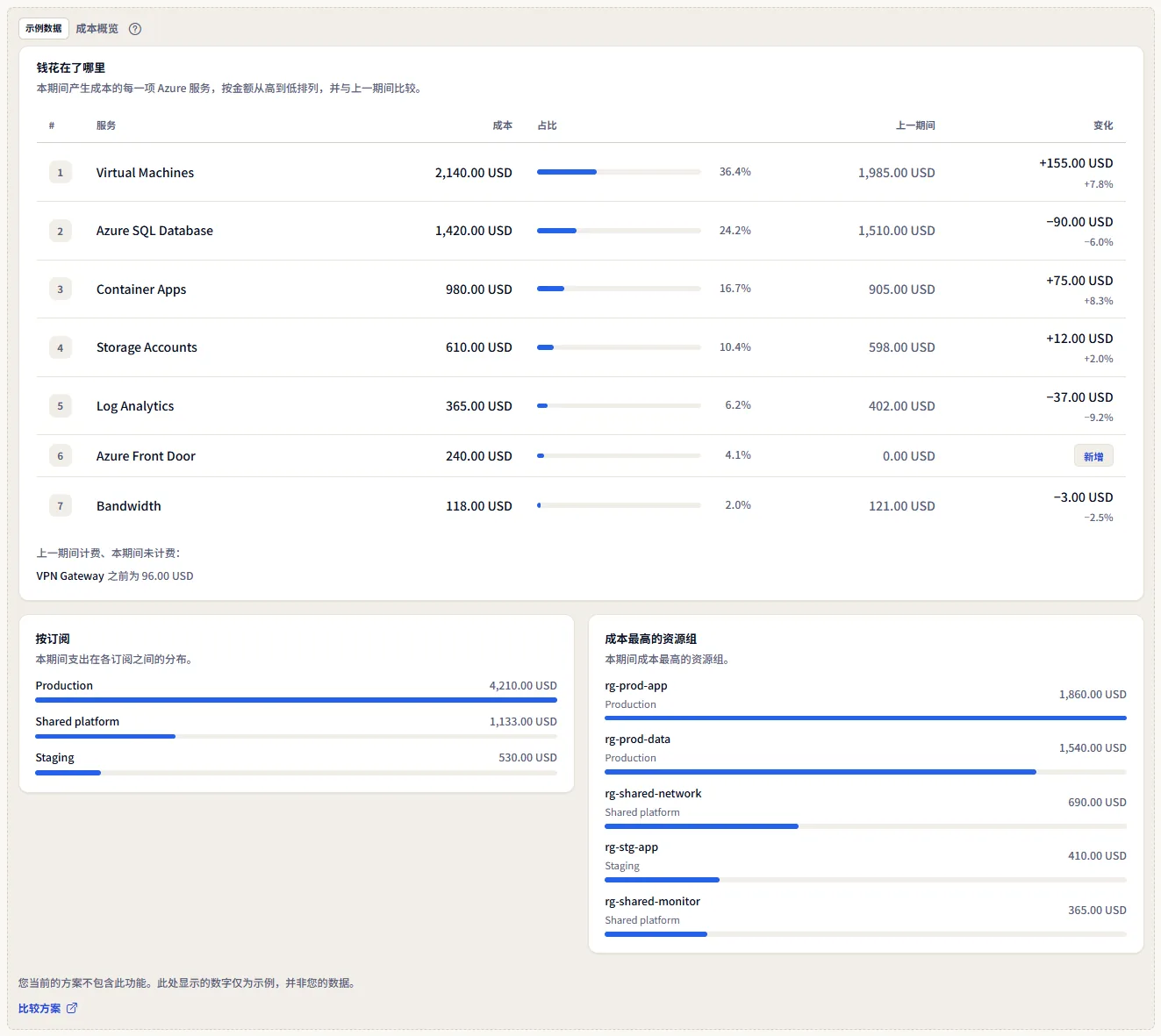Click the 示例数据 badge
The image size is (1161, 1036).
coord(44,28)
